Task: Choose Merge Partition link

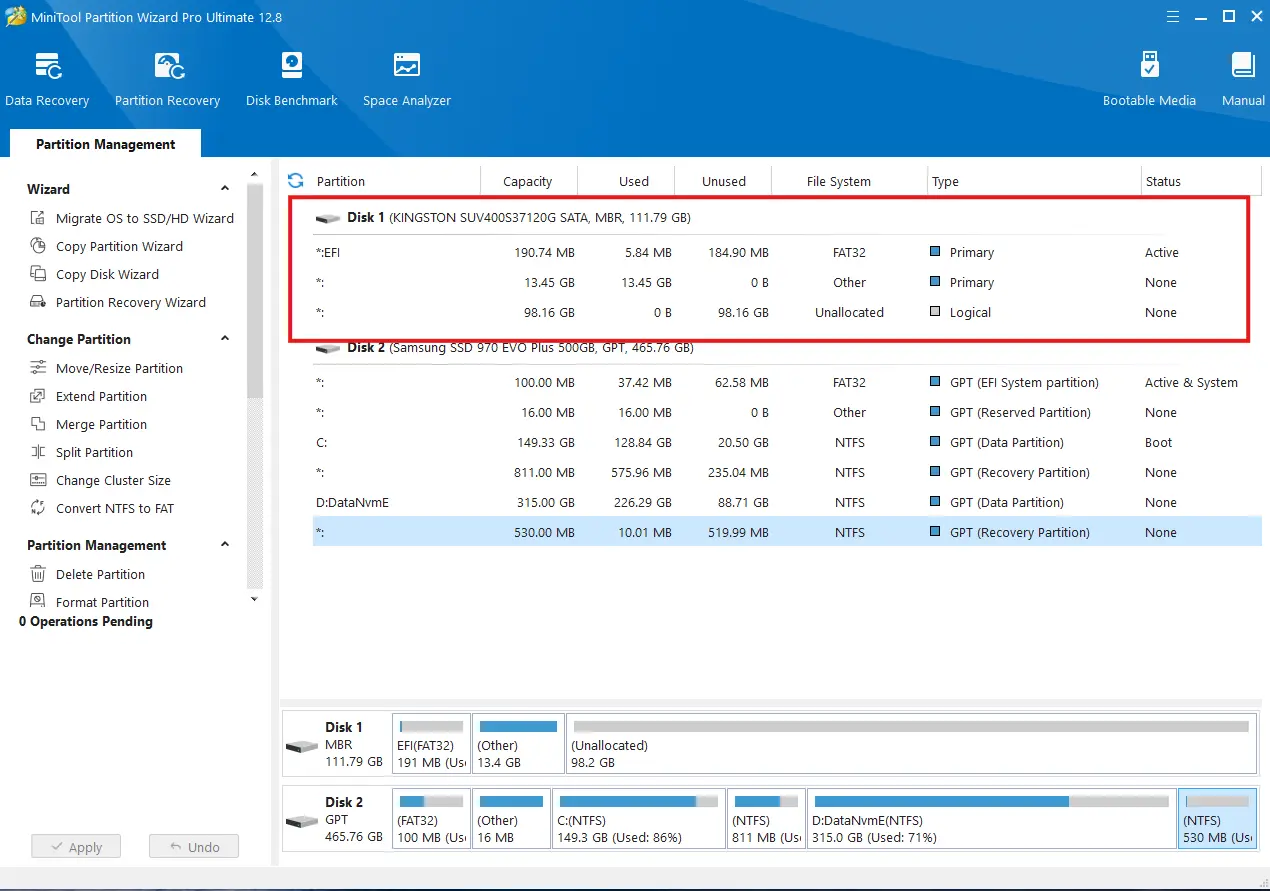Action: click(101, 424)
